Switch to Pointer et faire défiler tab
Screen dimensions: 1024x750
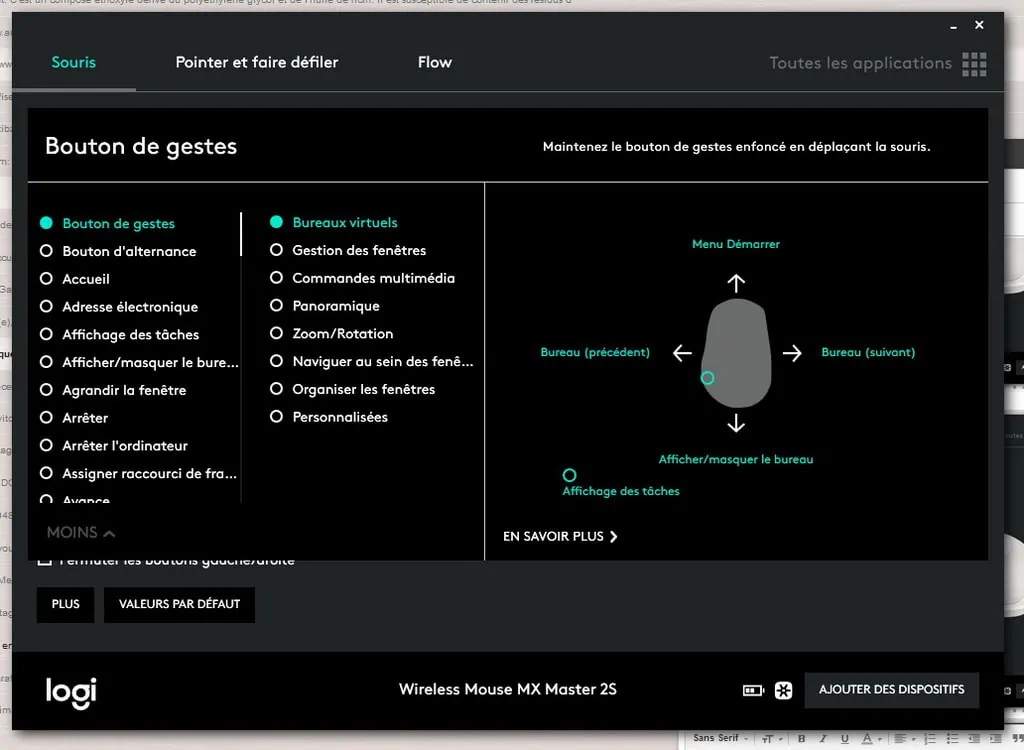pos(257,62)
